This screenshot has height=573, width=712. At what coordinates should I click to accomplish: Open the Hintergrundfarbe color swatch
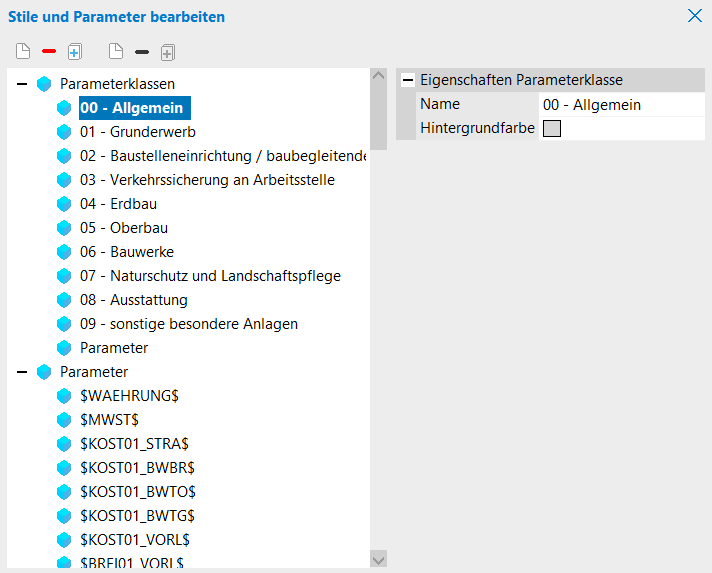tap(552, 128)
